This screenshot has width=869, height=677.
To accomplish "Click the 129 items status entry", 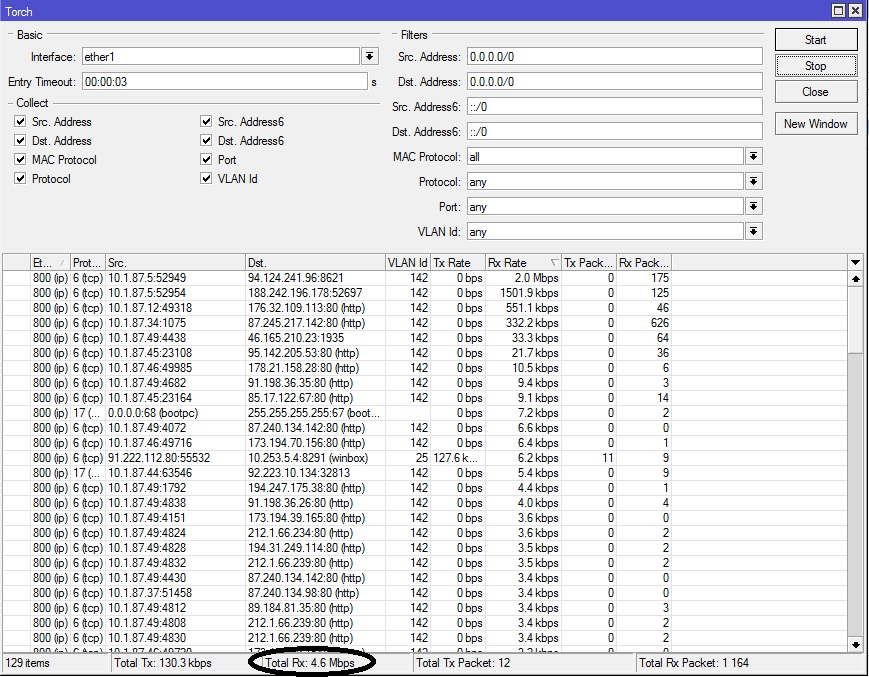I will tap(27, 663).
